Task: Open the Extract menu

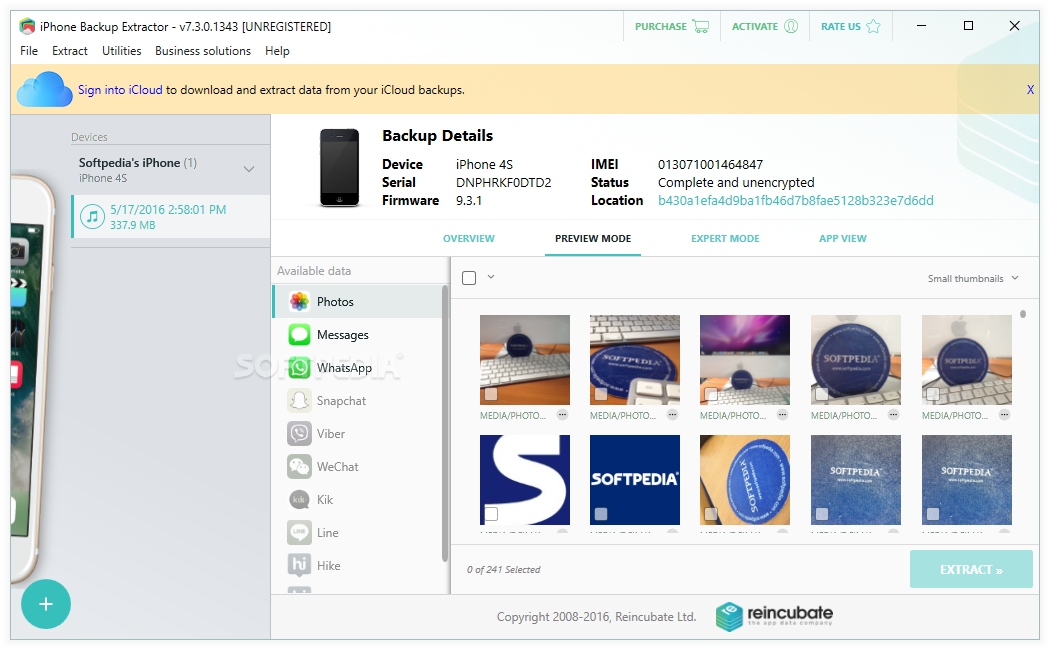Action: click(x=70, y=51)
